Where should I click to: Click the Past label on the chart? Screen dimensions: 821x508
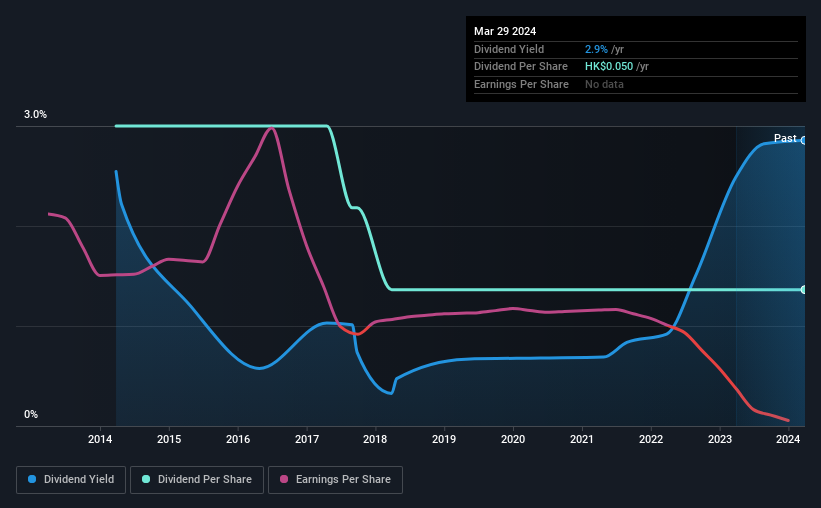pos(785,138)
